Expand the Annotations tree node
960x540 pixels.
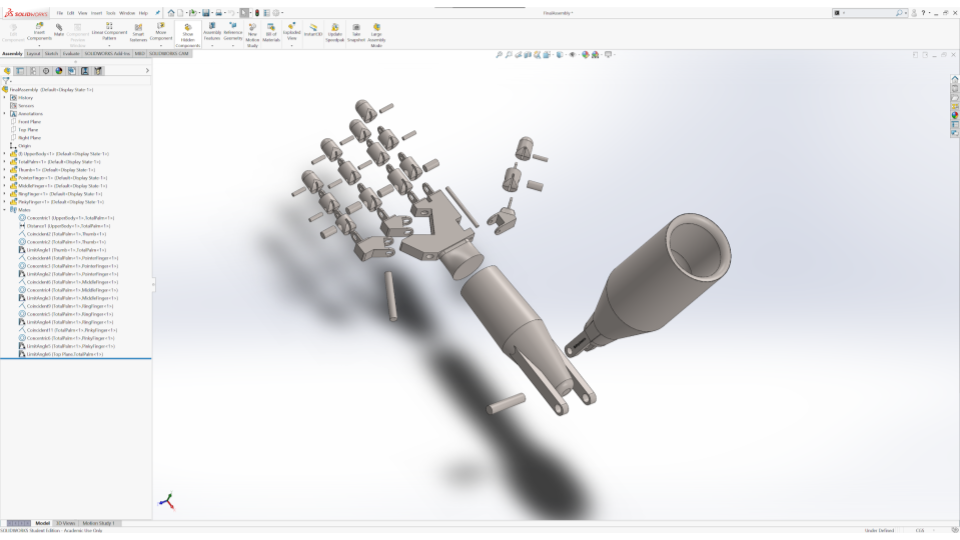coord(4,114)
